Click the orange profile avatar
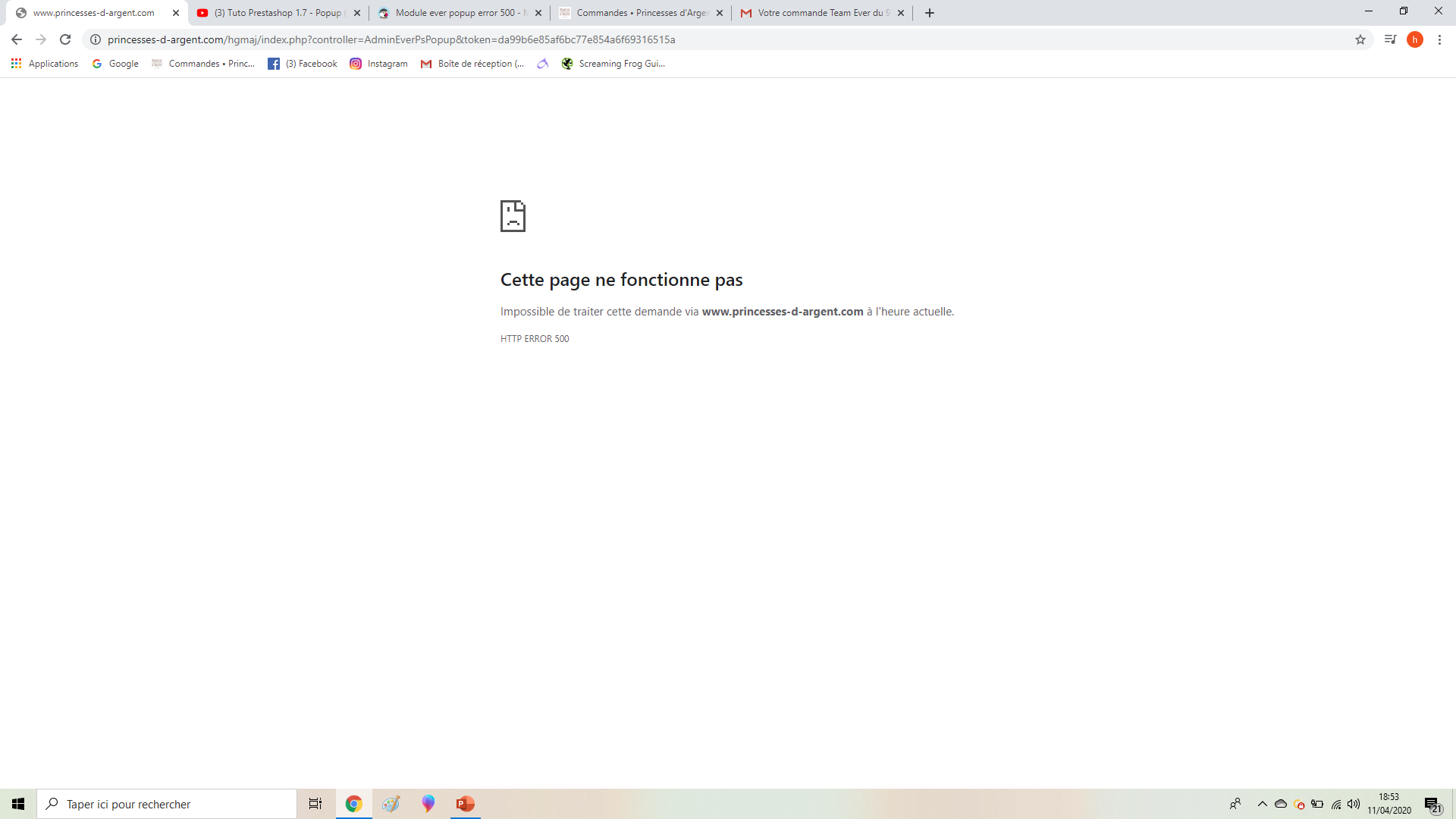1456x819 pixels. [x=1415, y=39]
